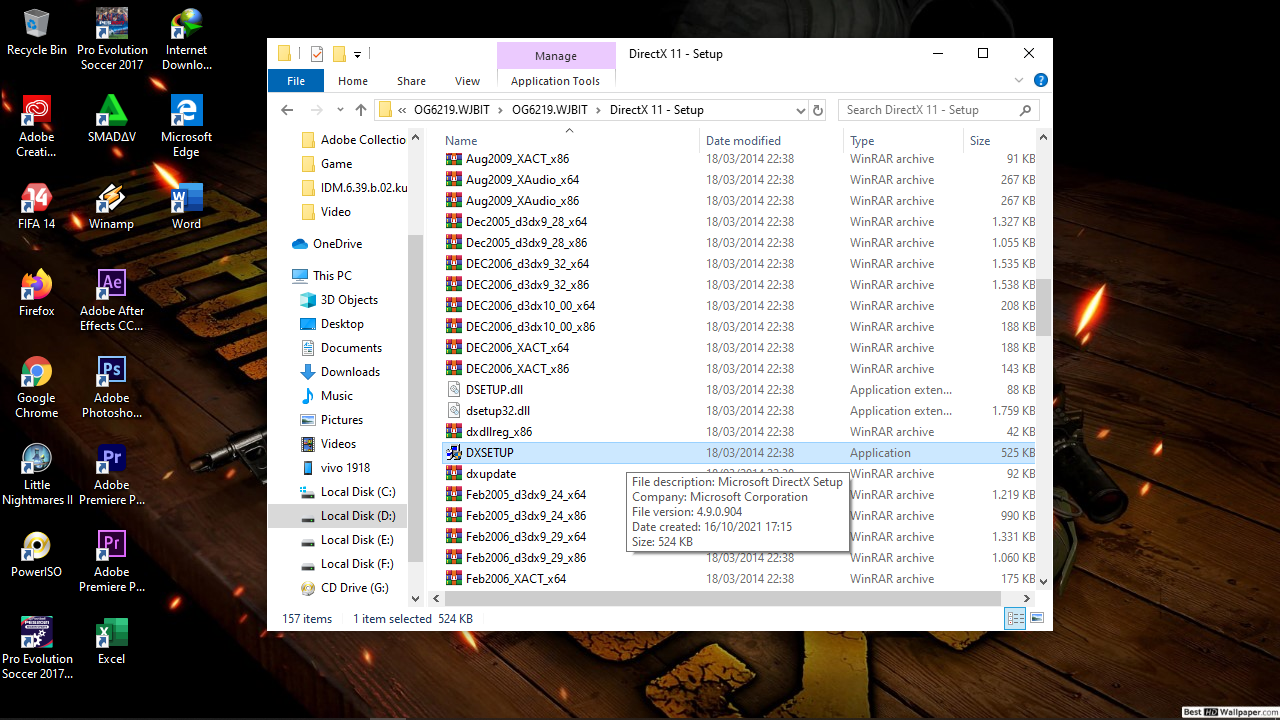Open the Word desktop shortcut

point(186,206)
